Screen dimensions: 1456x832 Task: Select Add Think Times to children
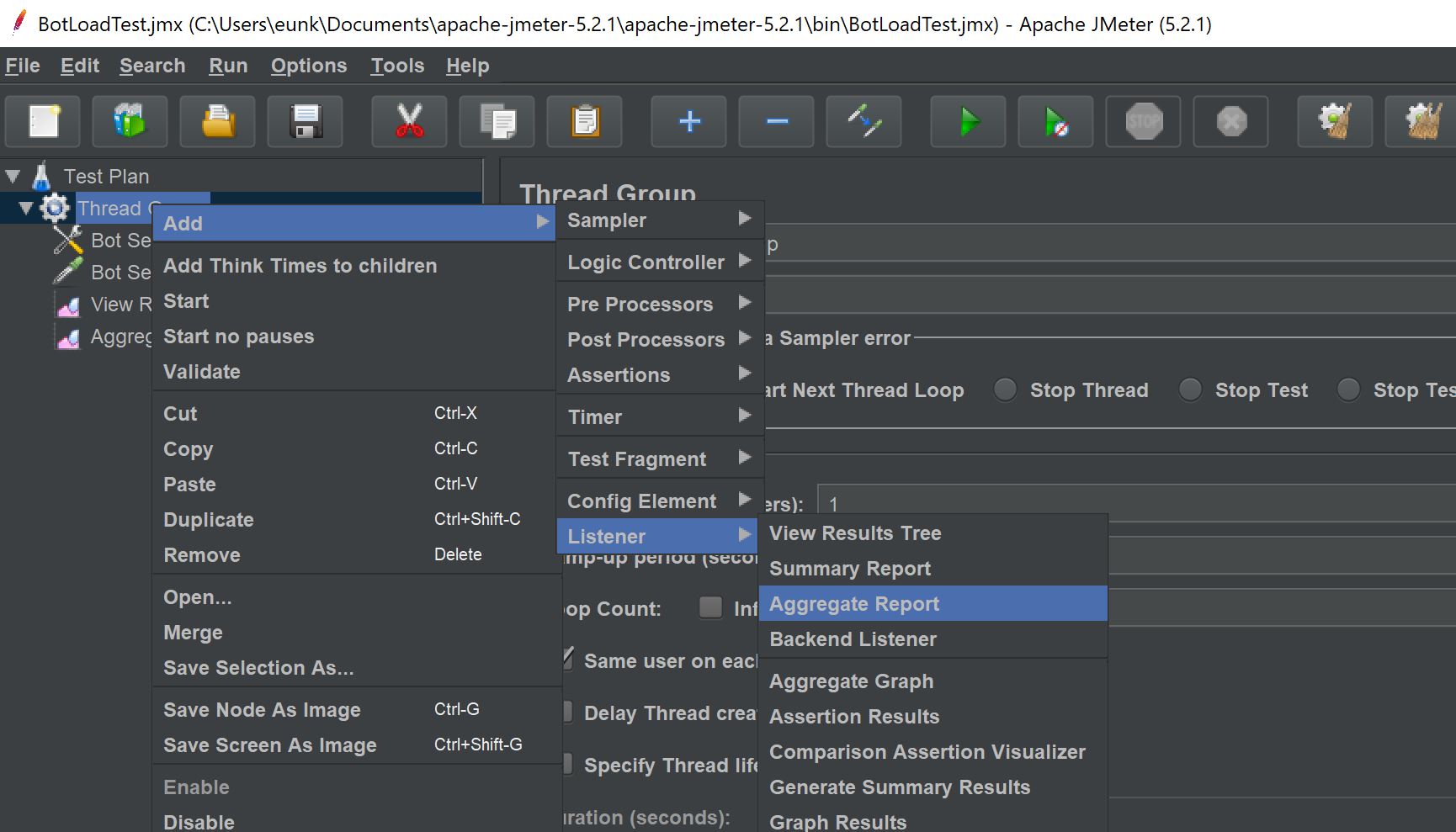[353, 265]
